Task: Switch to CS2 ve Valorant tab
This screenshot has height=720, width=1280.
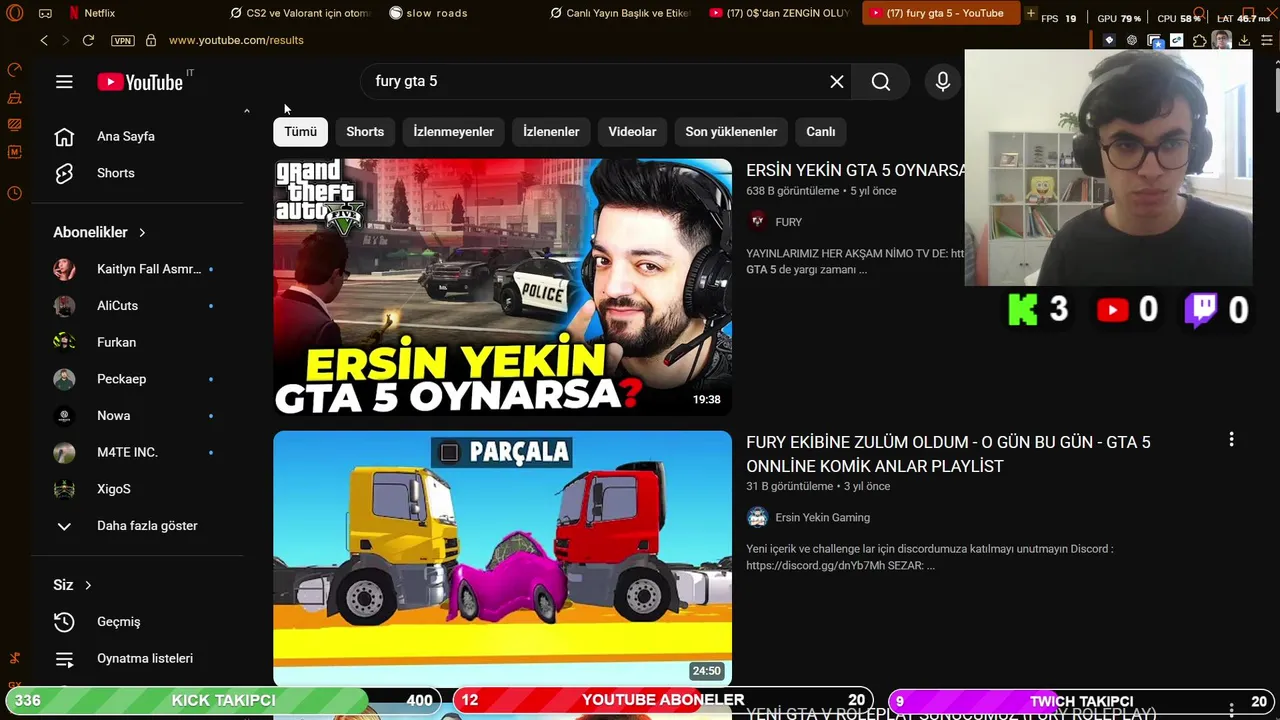Action: point(299,13)
